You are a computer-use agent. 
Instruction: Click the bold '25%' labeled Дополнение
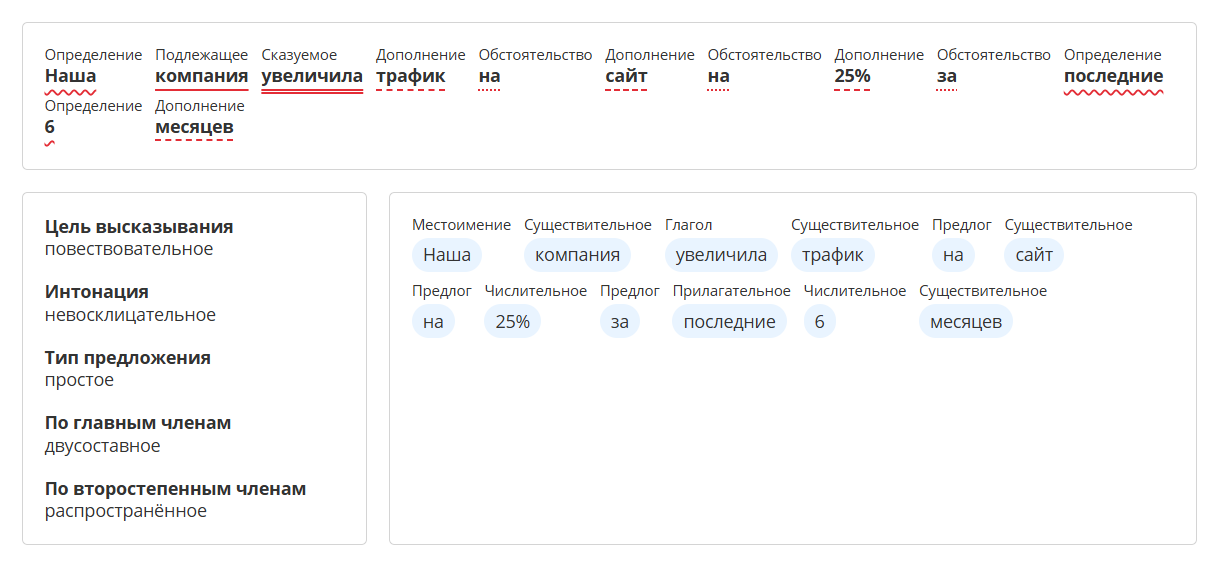(x=852, y=76)
